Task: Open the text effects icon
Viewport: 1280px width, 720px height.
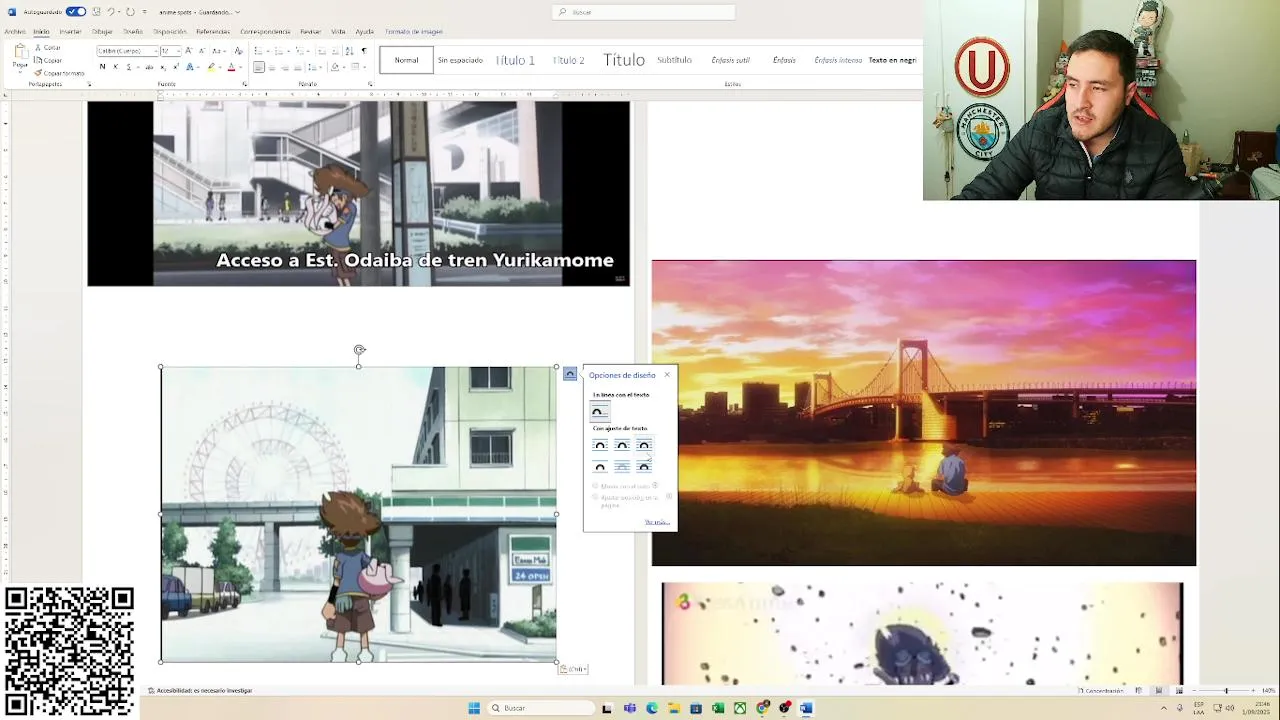Action: coord(190,67)
